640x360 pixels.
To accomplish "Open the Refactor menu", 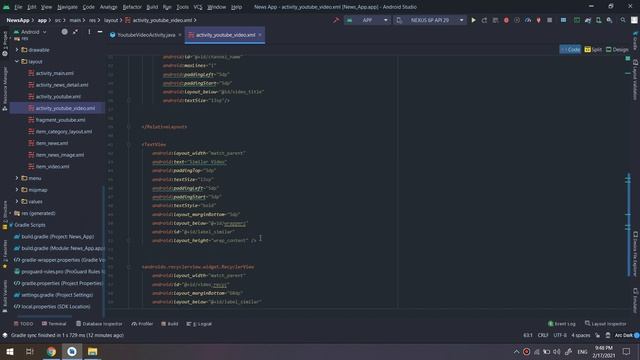I will (x=132, y=7).
